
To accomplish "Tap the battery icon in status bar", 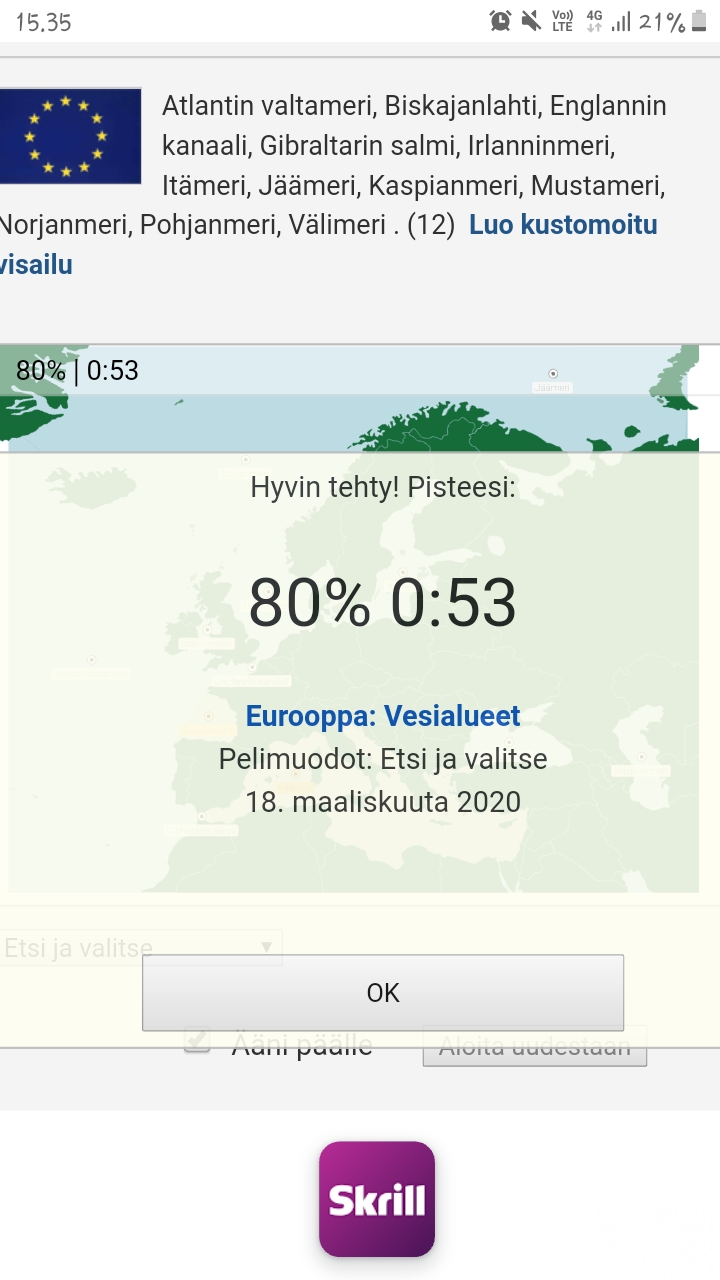I will pos(700,21).
